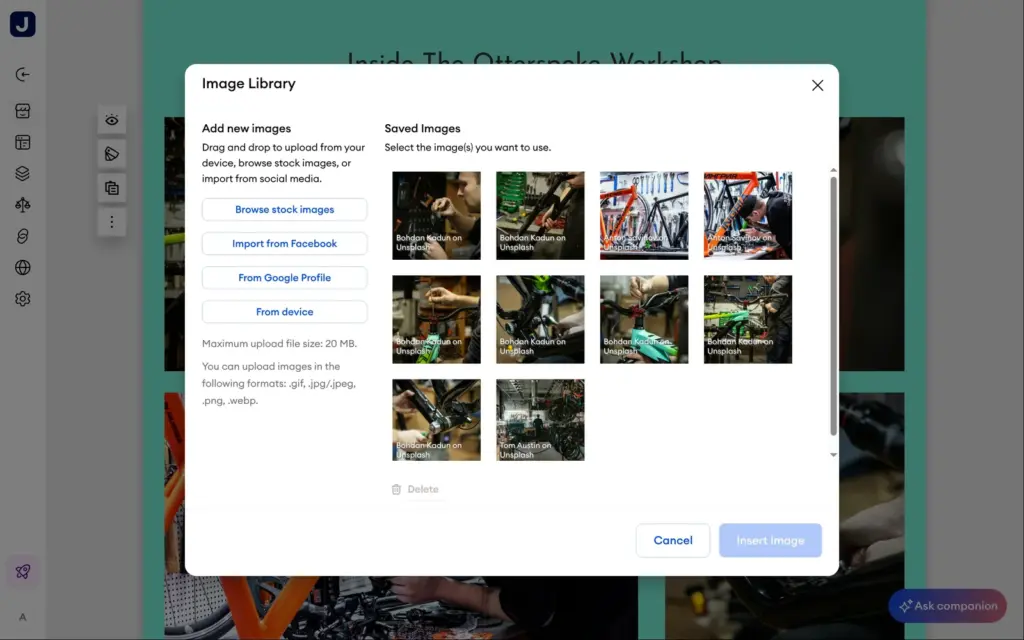Image resolution: width=1024 pixels, height=640 pixels.
Task: Open the links chain sidebar icon
Action: coord(23,236)
